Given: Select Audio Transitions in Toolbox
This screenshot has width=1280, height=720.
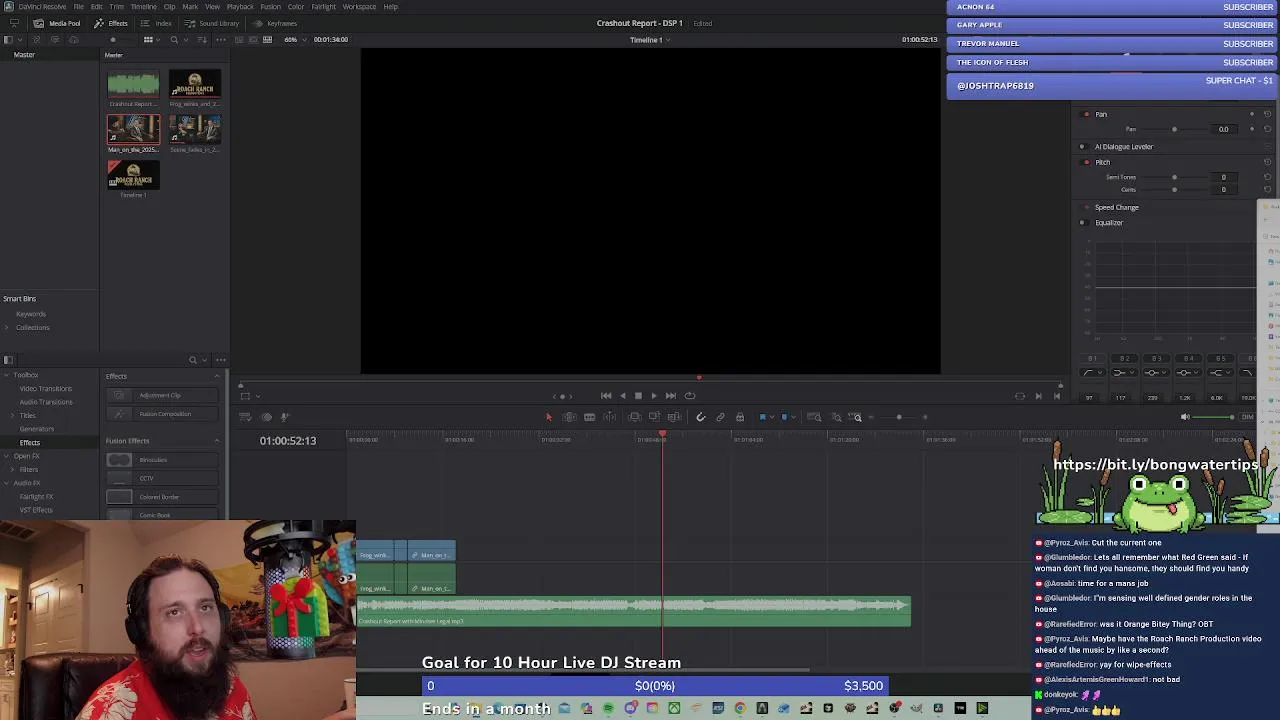Looking at the screenshot, I should [x=46, y=402].
